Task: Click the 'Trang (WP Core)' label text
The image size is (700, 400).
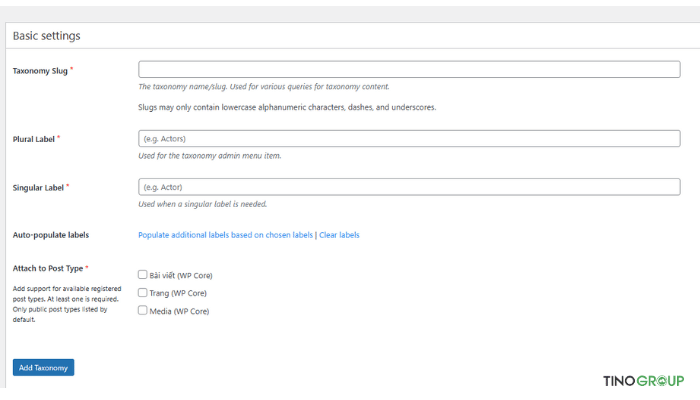Action: [179, 293]
